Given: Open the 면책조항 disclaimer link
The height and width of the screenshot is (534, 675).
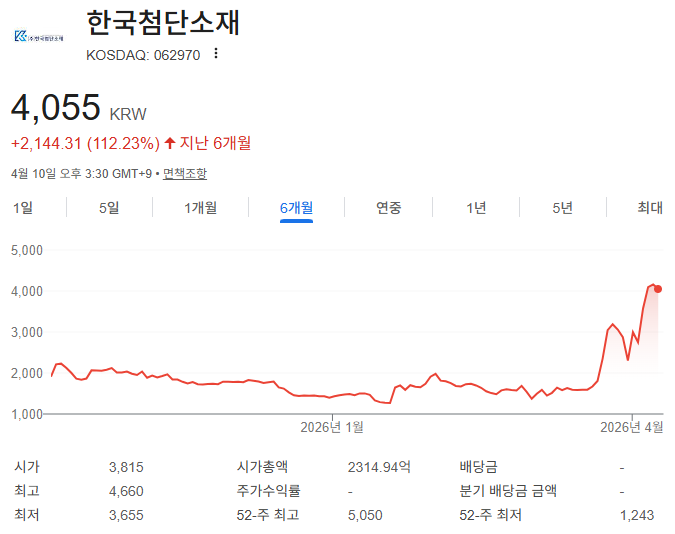Looking at the screenshot, I should point(185,174).
